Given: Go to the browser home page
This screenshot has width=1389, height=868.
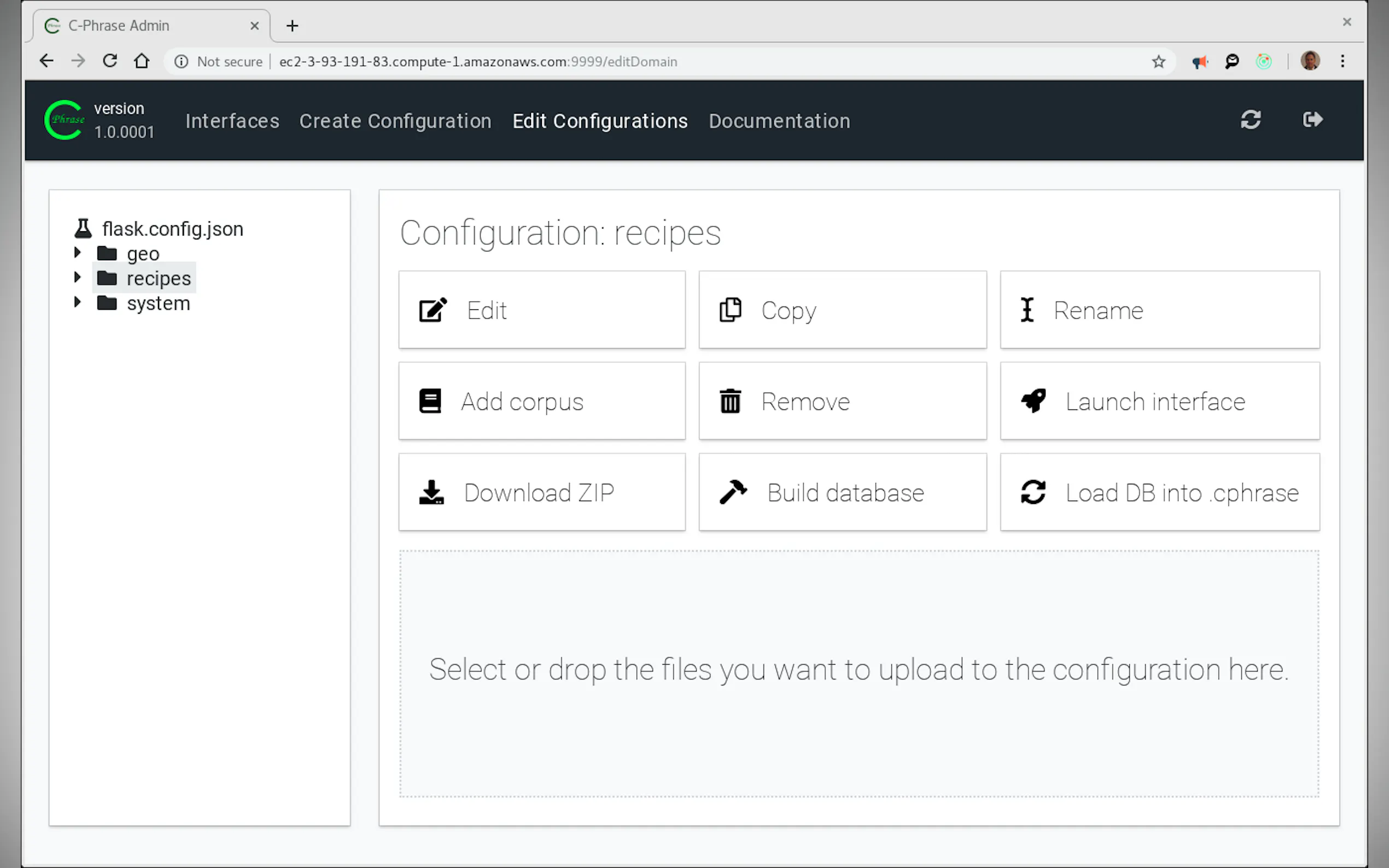Looking at the screenshot, I should 141,61.
